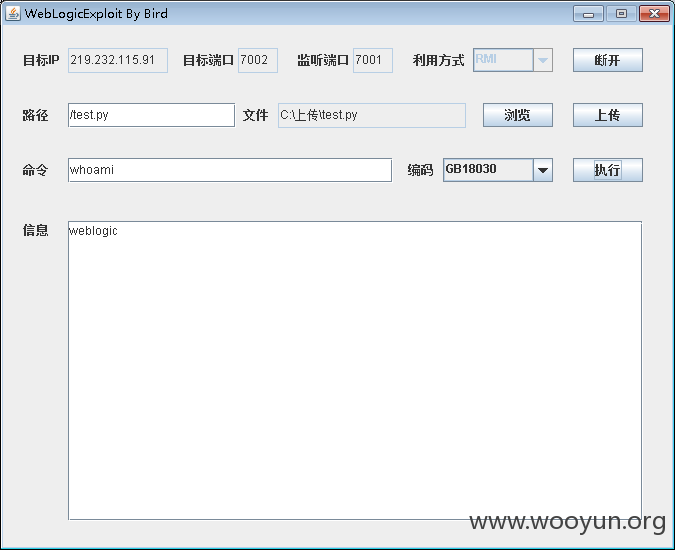Click the 'weblogic' output text

(93, 231)
